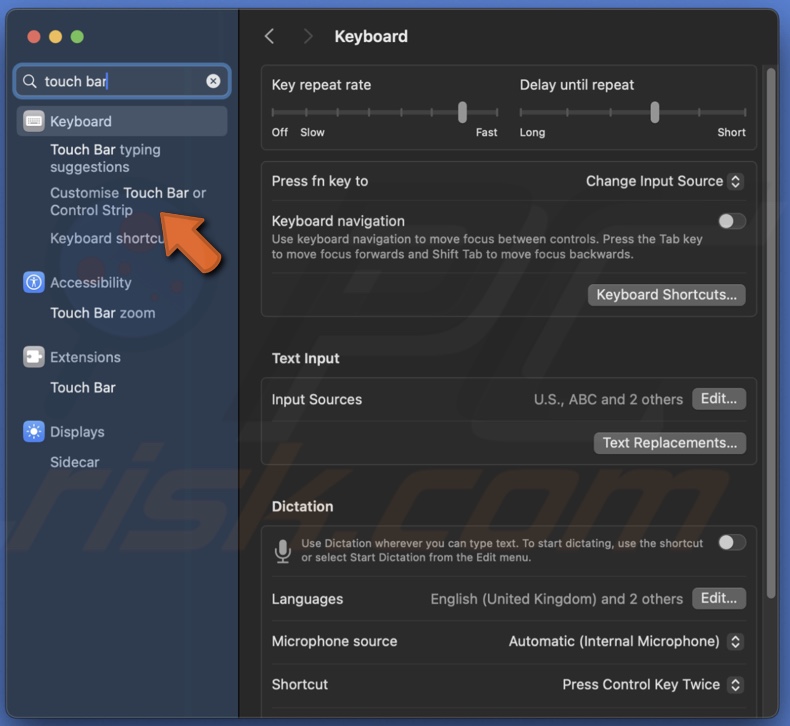Image resolution: width=790 pixels, height=726 pixels.
Task: Click in the touch bar search field
Action: [x=122, y=81]
